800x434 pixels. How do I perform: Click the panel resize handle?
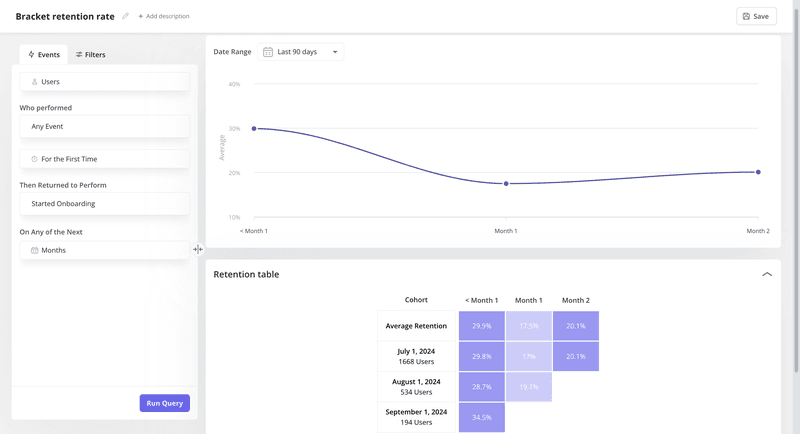[198, 250]
